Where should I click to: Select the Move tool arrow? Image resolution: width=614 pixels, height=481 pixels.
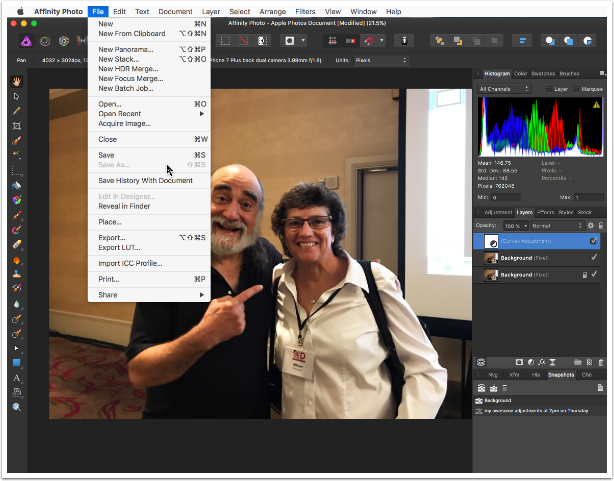tap(17, 96)
